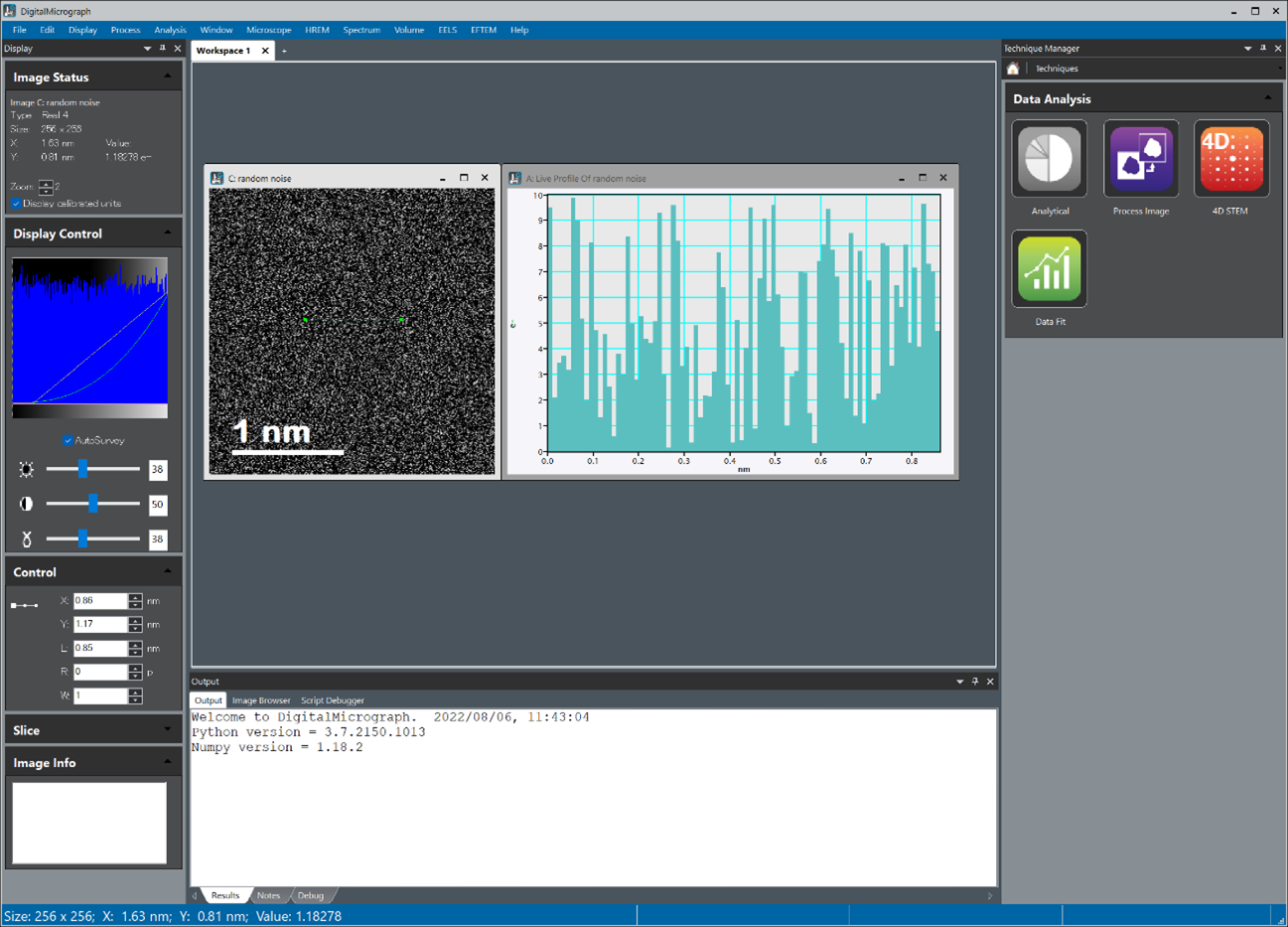Open the Analytical technique
The width and height of the screenshot is (1288, 927).
coord(1050,159)
